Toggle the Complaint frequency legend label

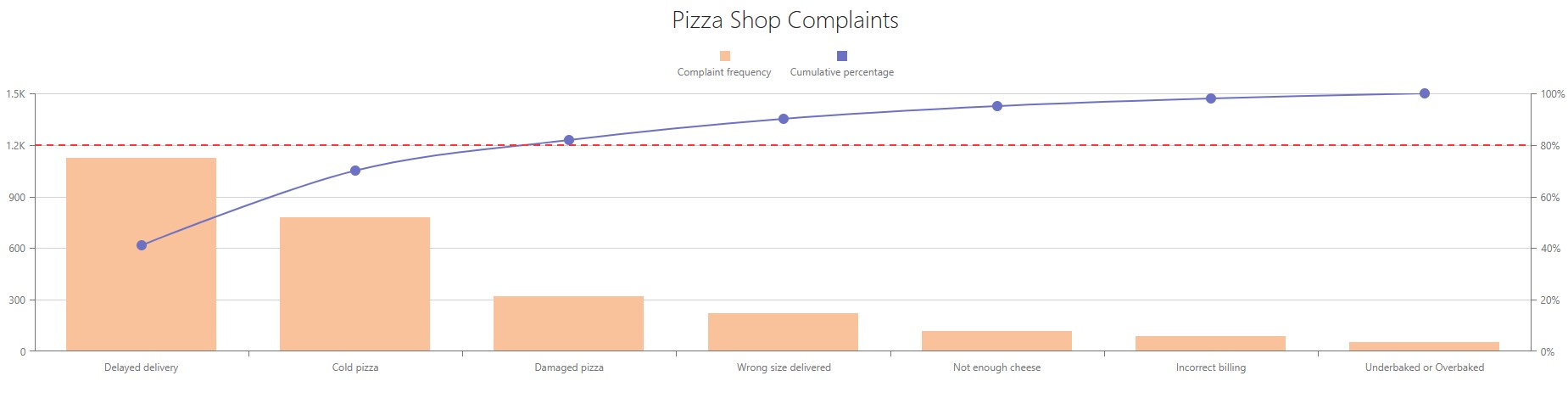click(x=724, y=72)
